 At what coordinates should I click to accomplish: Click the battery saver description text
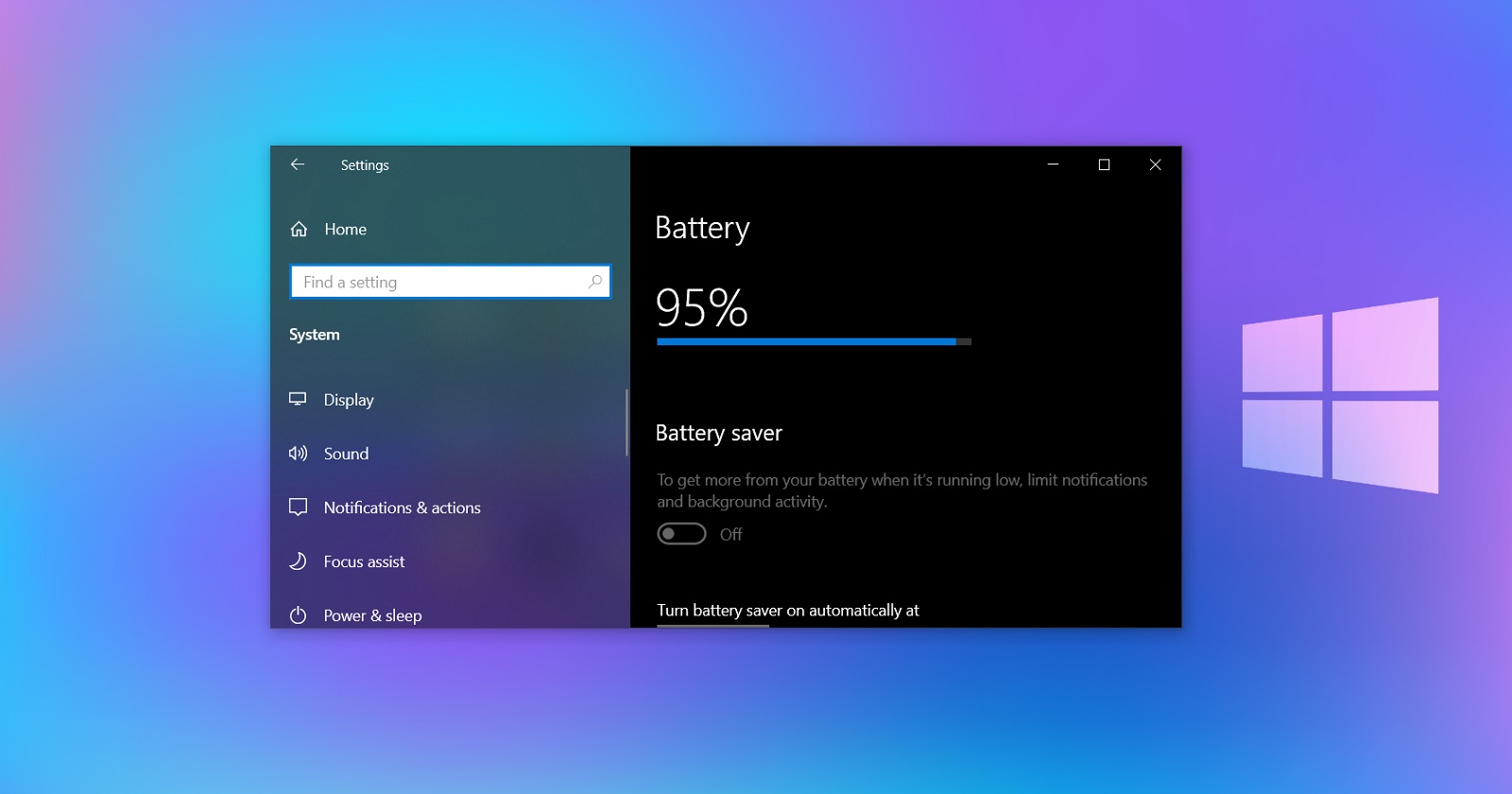click(x=902, y=491)
